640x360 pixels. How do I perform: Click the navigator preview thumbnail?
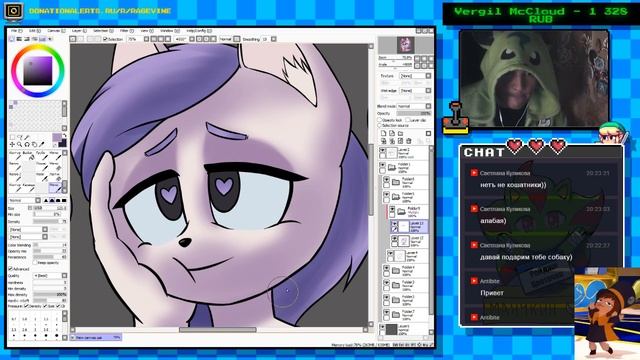click(x=405, y=44)
